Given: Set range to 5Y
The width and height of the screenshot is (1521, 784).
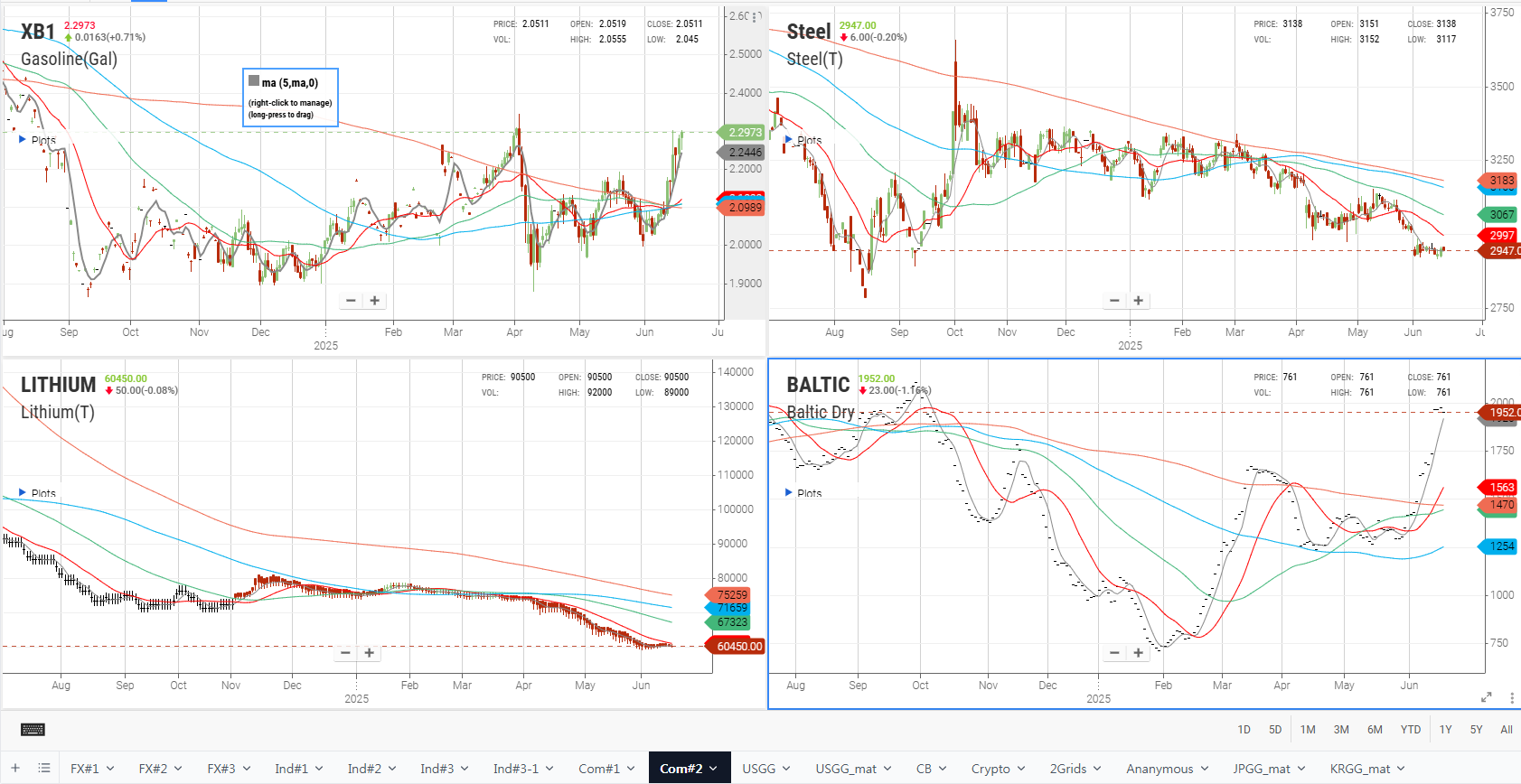Looking at the screenshot, I should [1477, 730].
